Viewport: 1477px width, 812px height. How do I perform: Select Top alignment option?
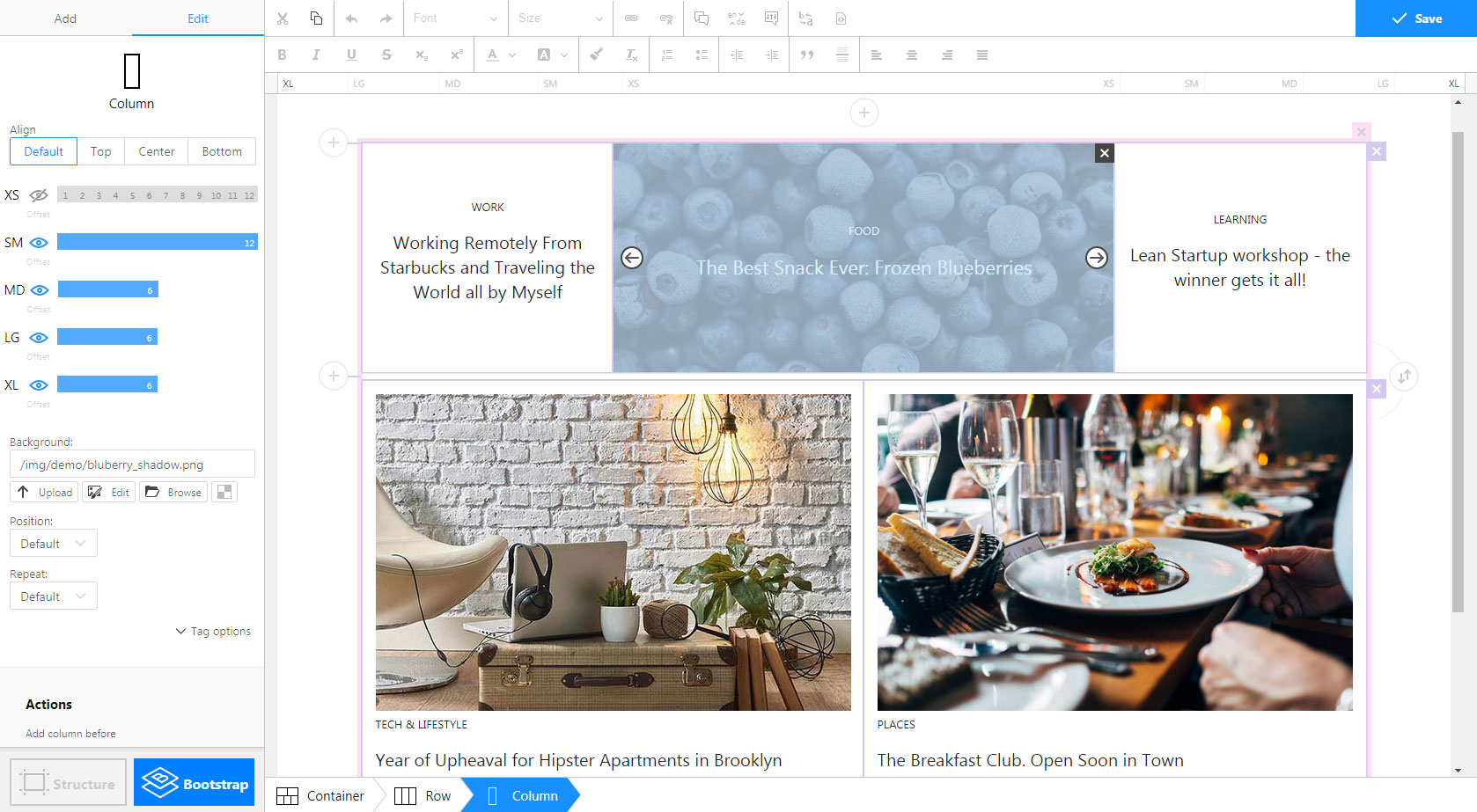pyautogui.click(x=101, y=151)
